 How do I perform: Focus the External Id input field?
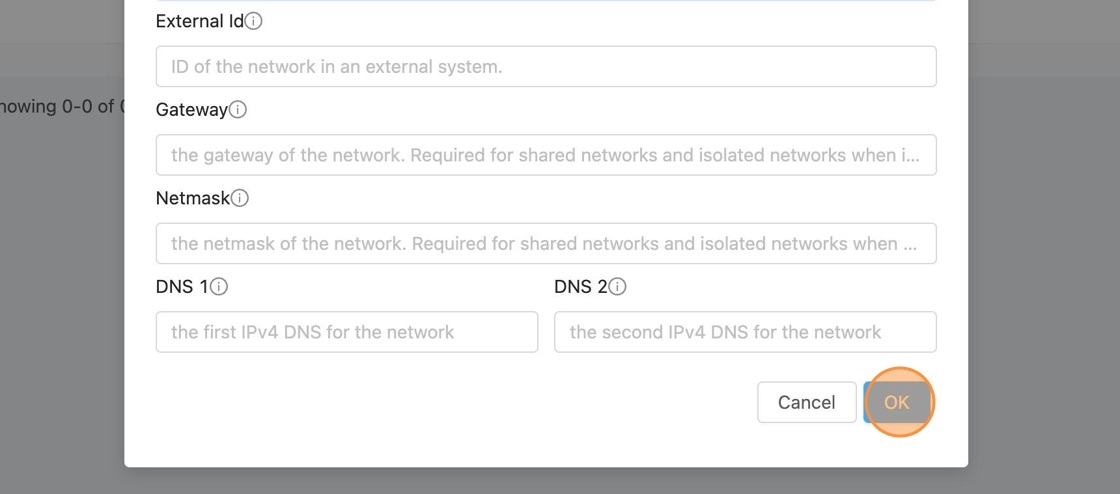coord(546,67)
